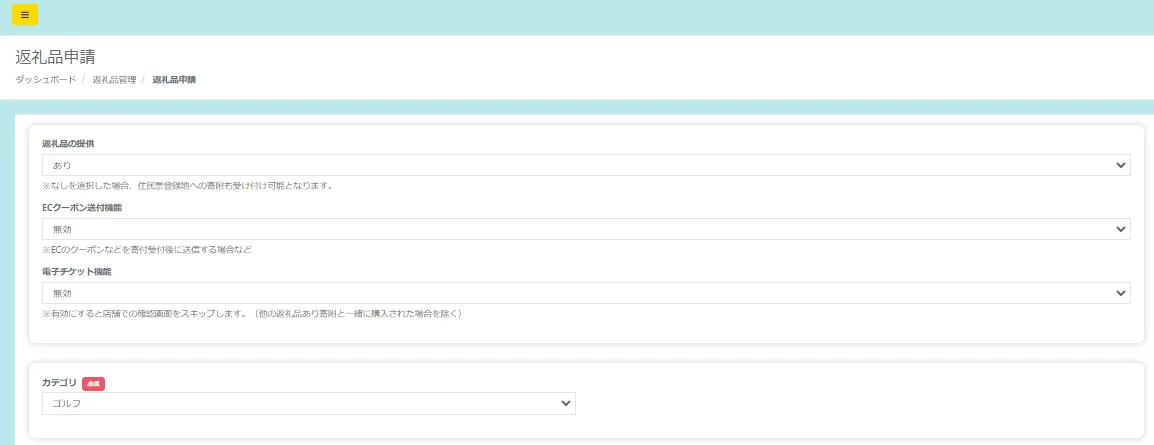
Task: Open the カテゴリ select showing ゴルフ
Action: [308, 403]
